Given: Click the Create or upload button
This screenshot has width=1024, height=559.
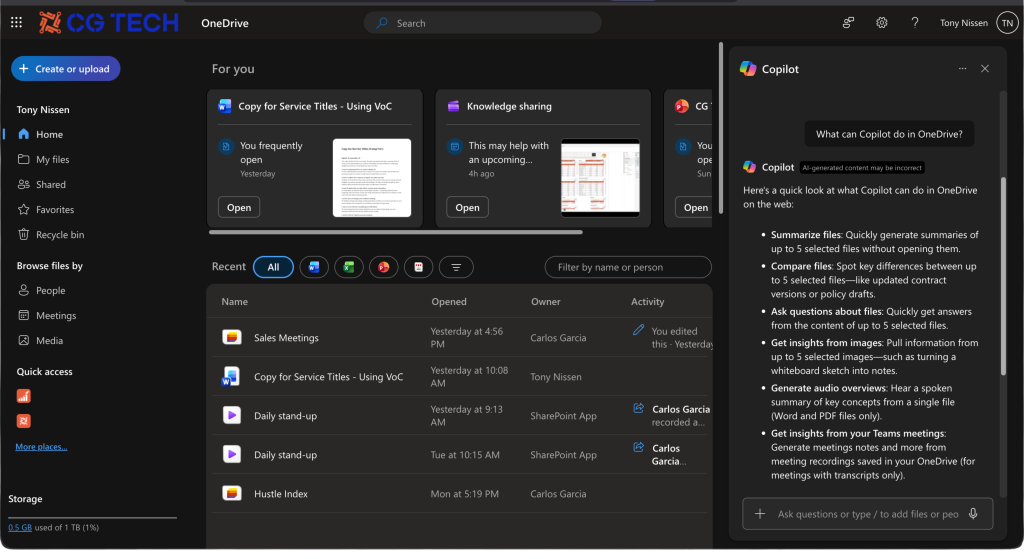Looking at the screenshot, I should click(x=65, y=69).
